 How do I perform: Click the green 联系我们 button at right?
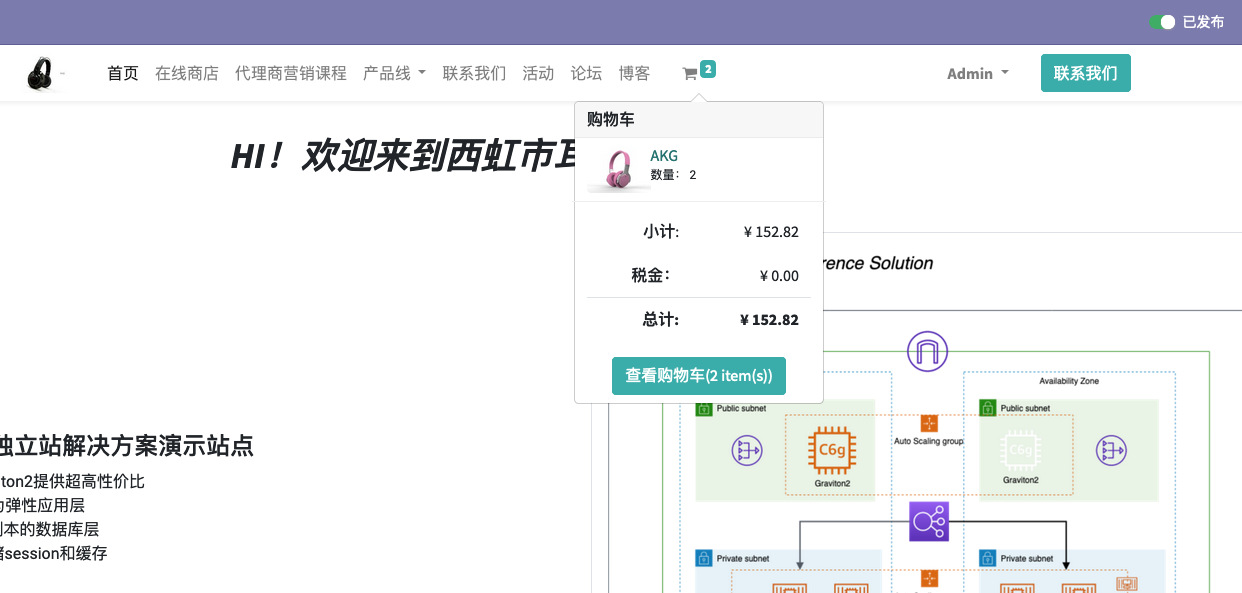1085,74
